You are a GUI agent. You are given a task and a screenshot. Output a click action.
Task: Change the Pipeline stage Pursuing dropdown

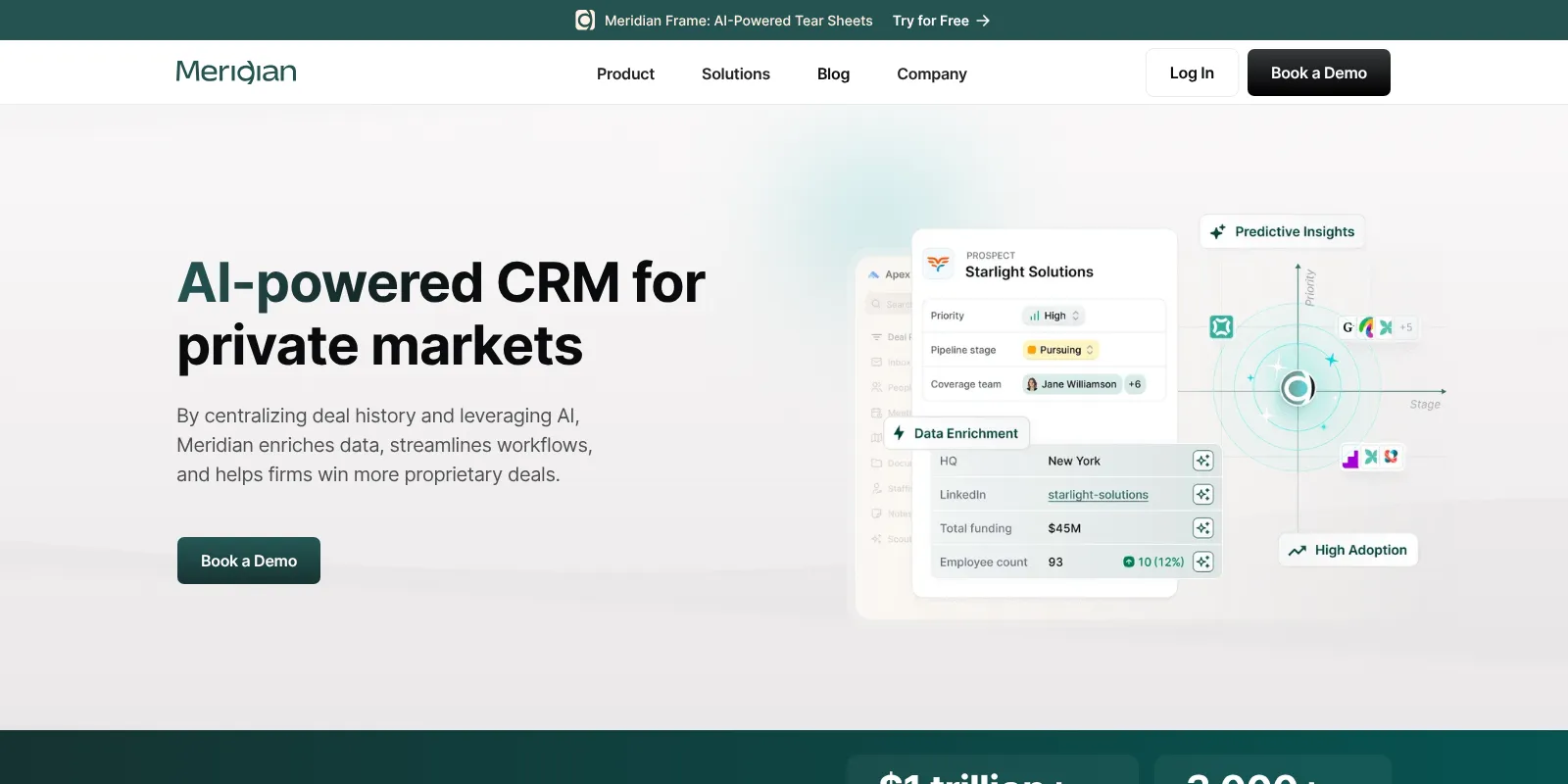1060,350
